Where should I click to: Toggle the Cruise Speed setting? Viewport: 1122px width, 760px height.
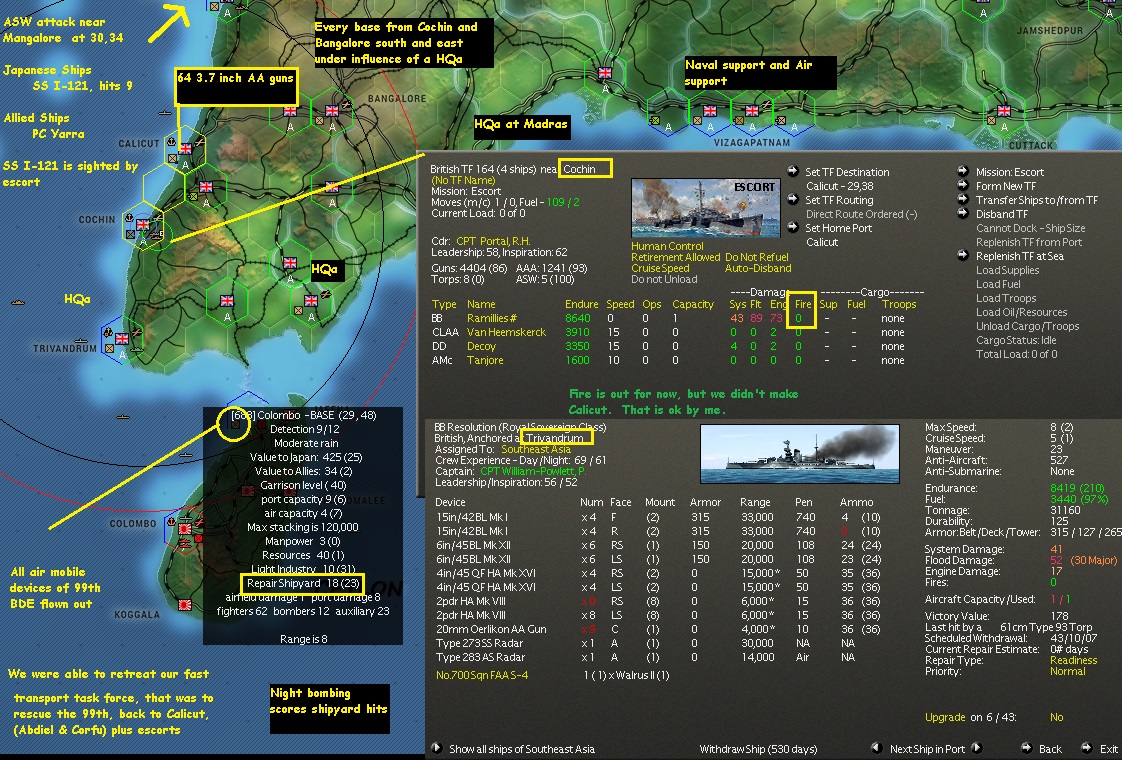click(x=660, y=268)
